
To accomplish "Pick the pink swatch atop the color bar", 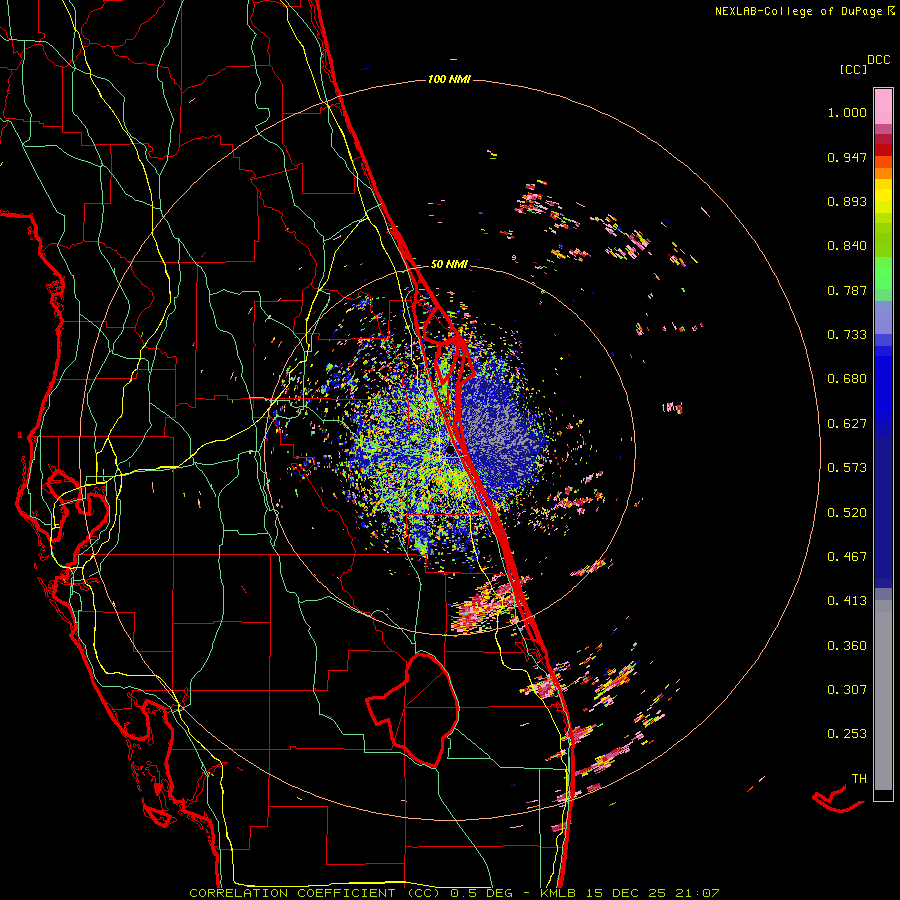I will tap(883, 106).
